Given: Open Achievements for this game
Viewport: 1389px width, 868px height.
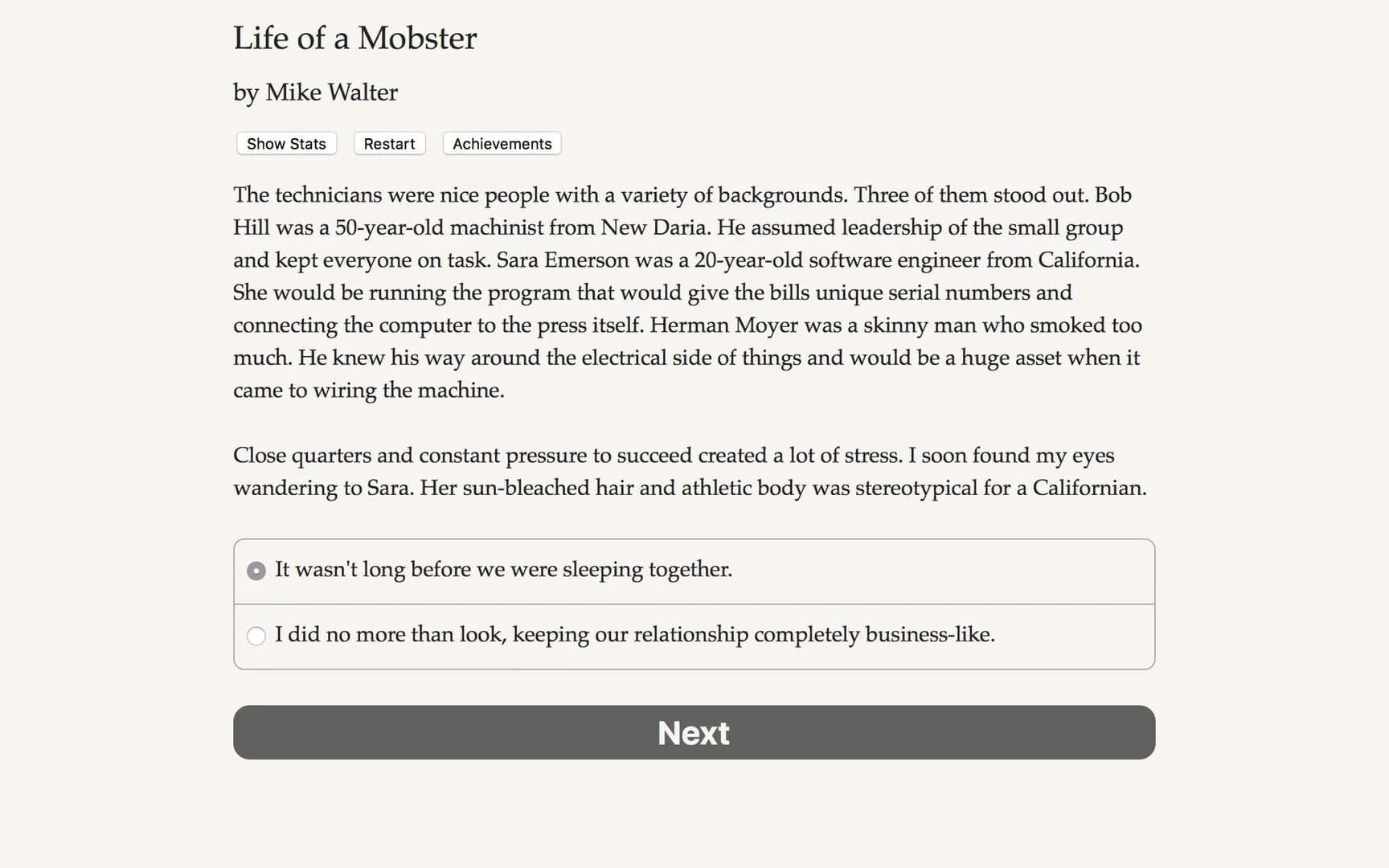Looking at the screenshot, I should tap(501, 143).
